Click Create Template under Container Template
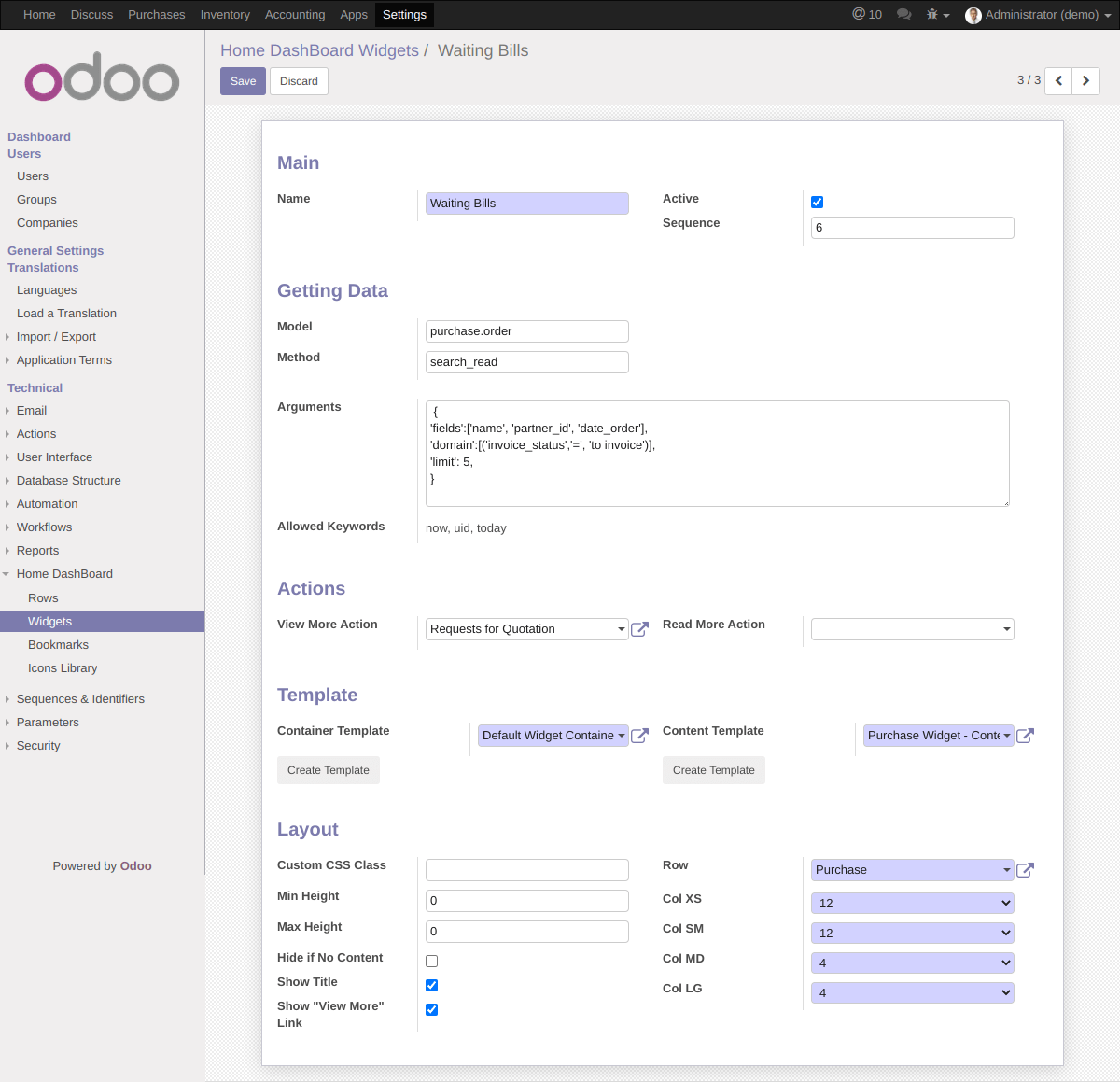This screenshot has width=1120, height=1082. [x=328, y=769]
